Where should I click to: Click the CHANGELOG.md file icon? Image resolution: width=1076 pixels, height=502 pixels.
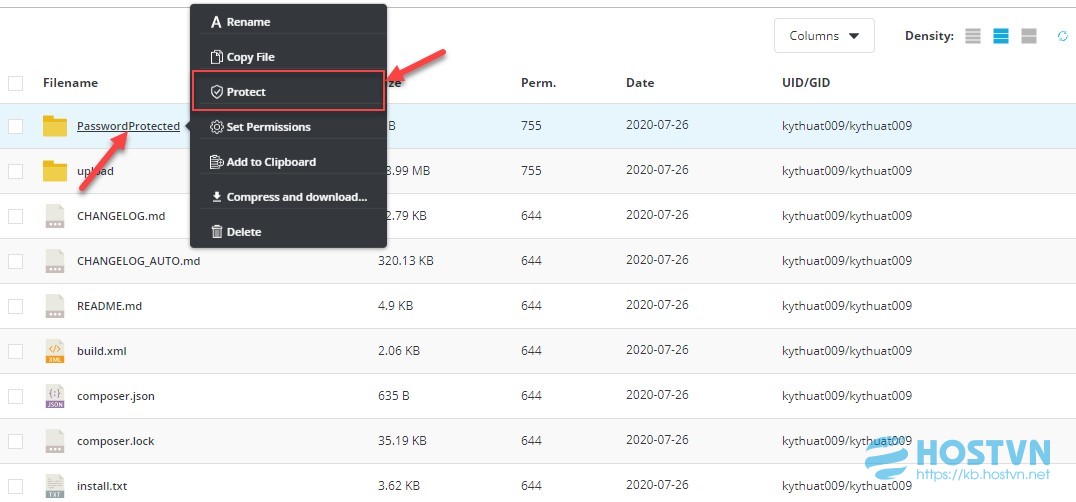(x=55, y=216)
